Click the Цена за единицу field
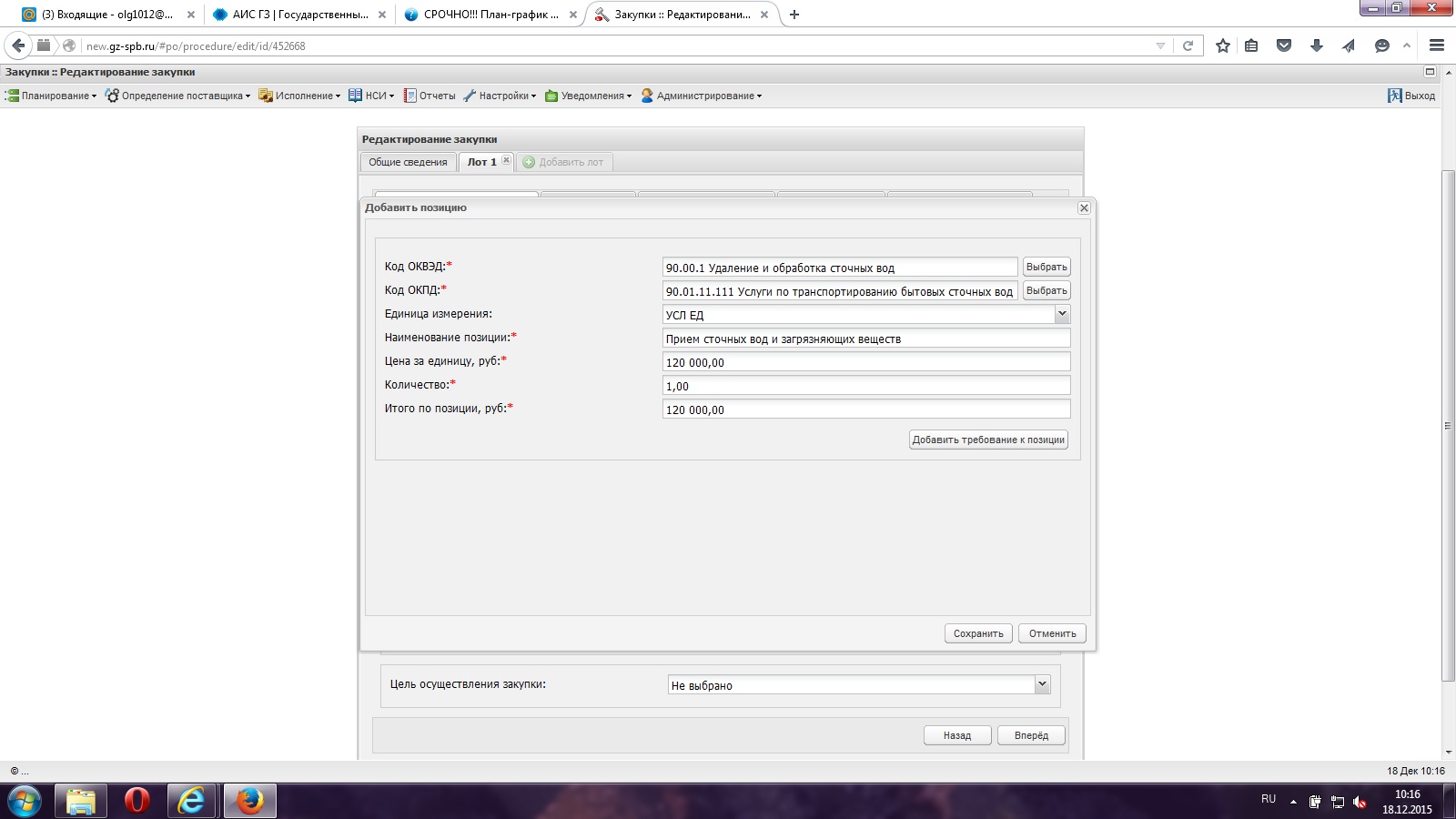 pyautogui.click(x=866, y=362)
